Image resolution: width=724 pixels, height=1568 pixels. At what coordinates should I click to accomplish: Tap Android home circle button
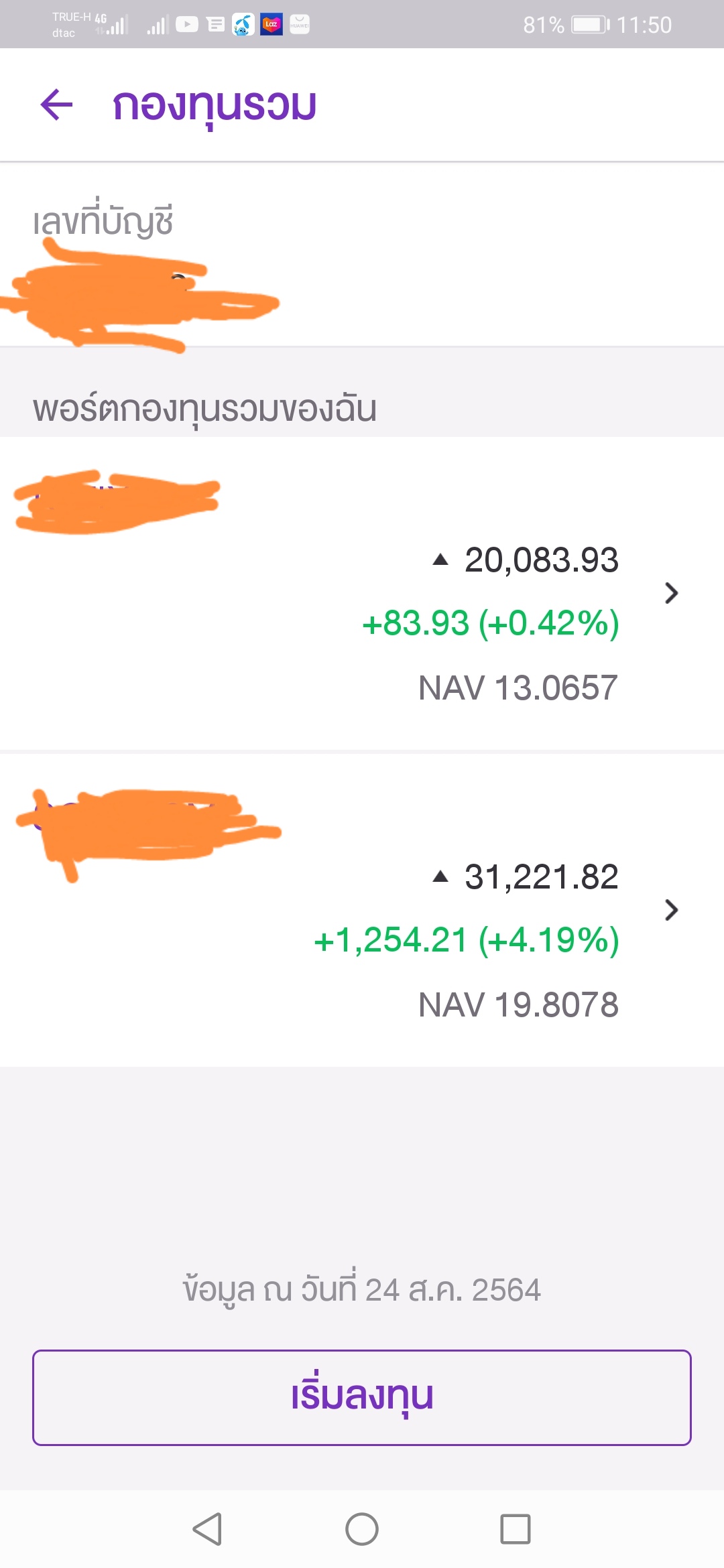point(362,1529)
